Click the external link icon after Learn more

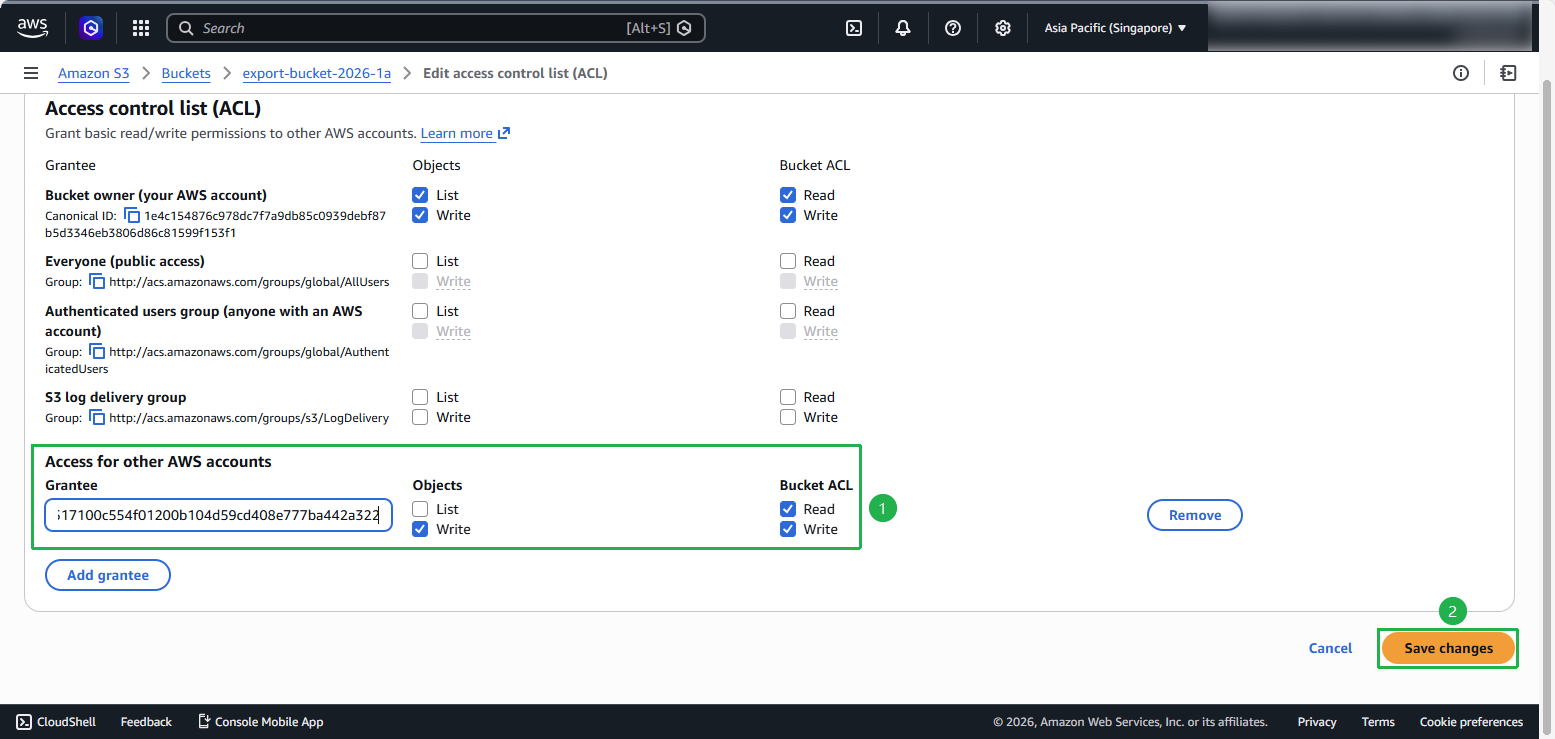click(504, 133)
